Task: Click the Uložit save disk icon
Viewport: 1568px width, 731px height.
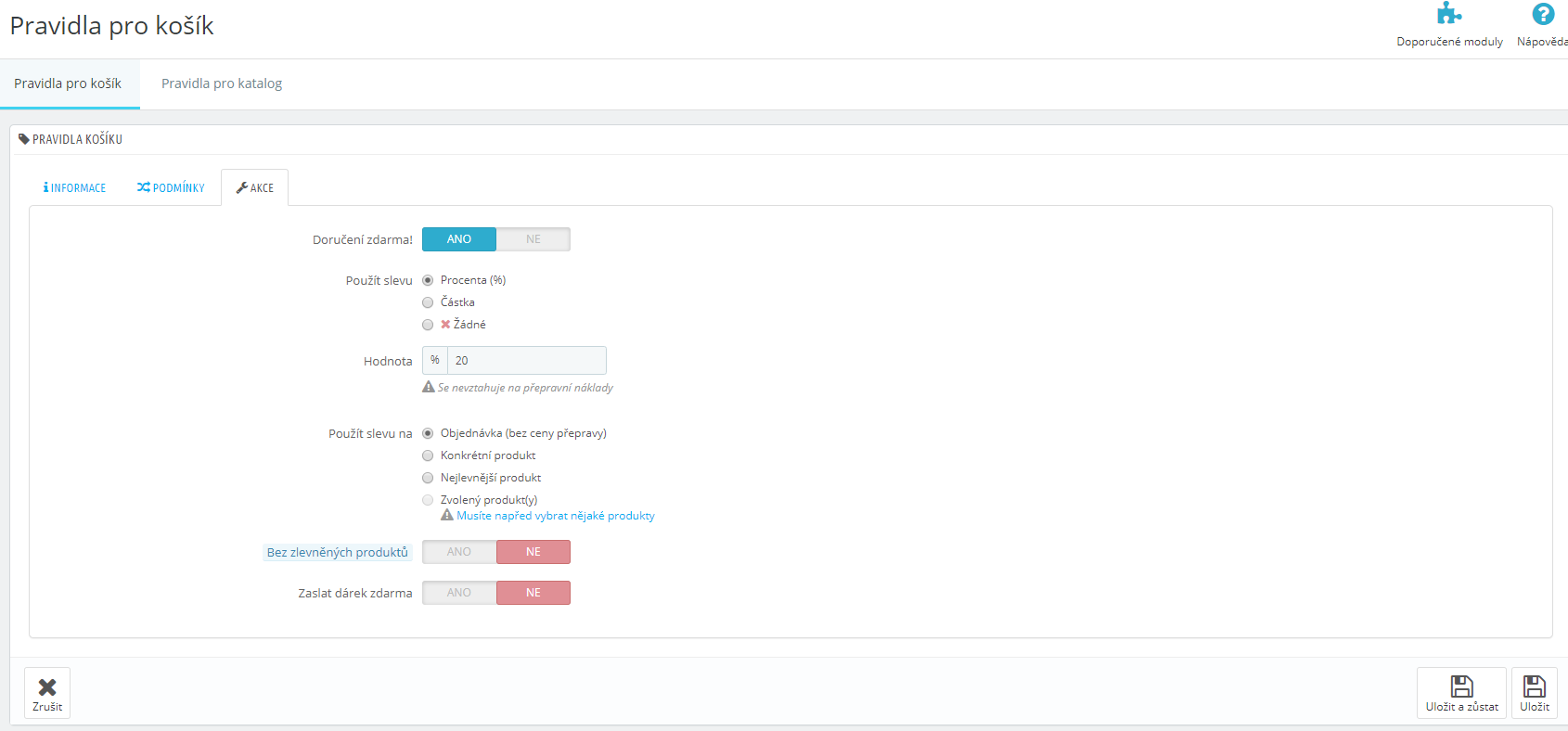Action: 1535,686
